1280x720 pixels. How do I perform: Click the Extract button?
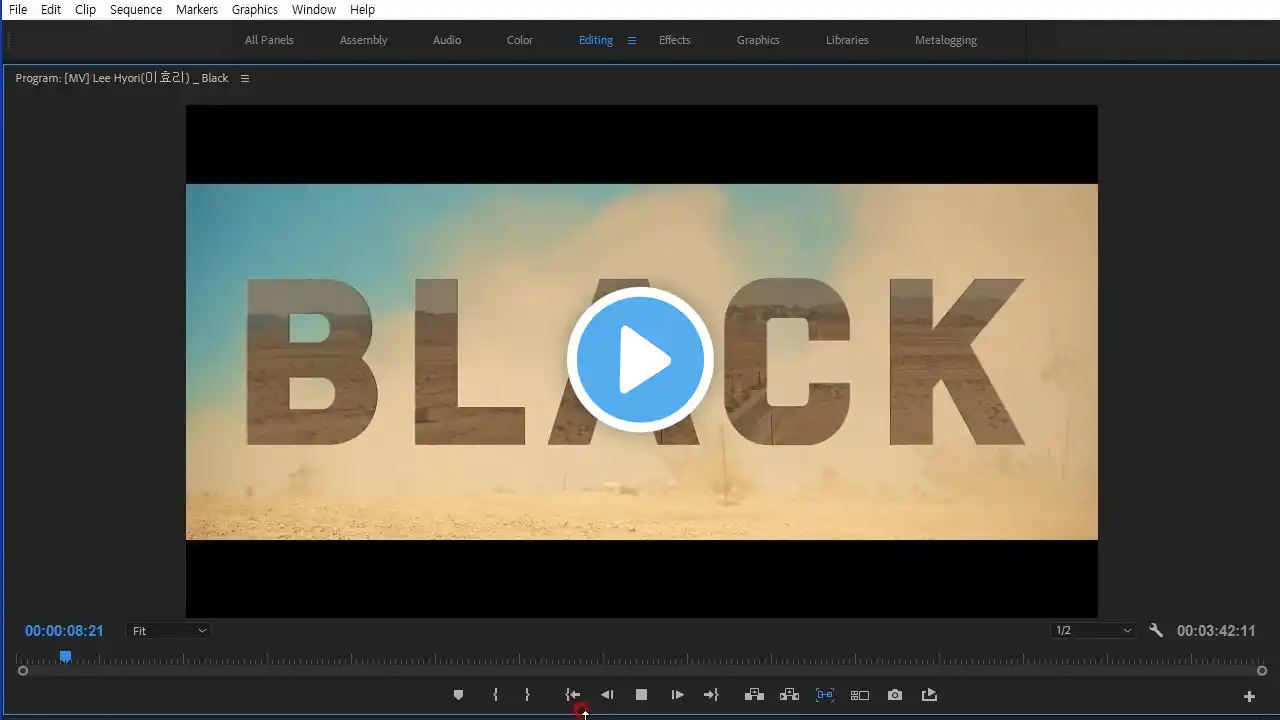pos(789,695)
